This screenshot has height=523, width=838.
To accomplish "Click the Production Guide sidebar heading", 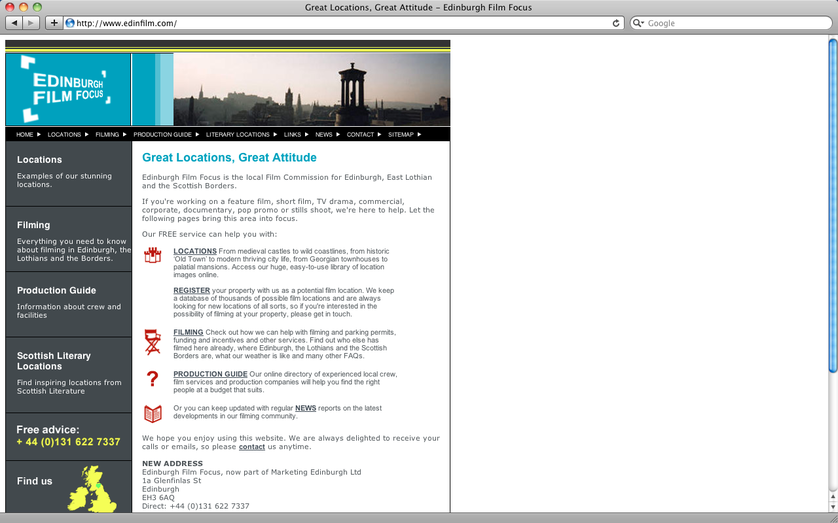I will (x=56, y=290).
